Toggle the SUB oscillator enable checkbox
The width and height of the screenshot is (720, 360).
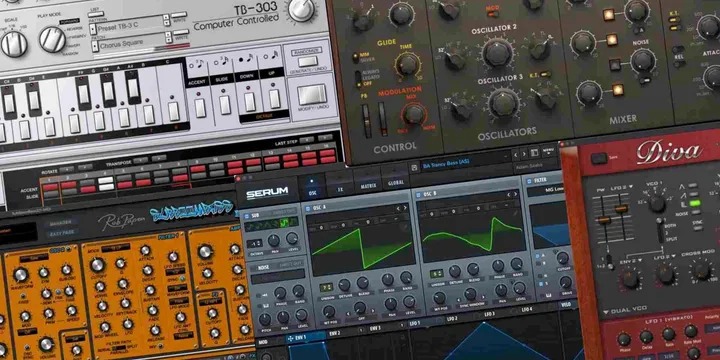tap(247, 216)
